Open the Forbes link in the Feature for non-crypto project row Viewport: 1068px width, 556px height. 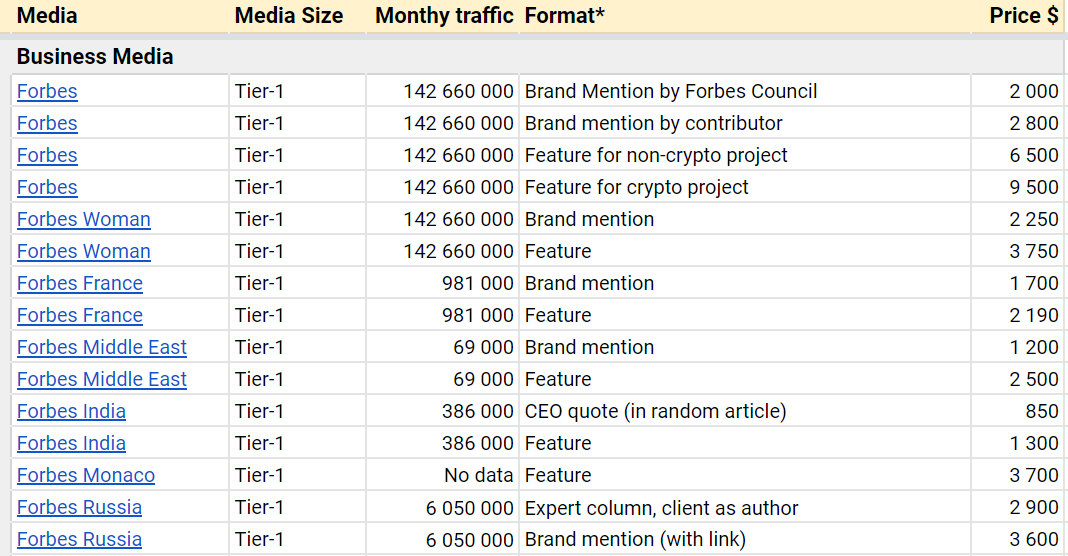click(x=47, y=155)
